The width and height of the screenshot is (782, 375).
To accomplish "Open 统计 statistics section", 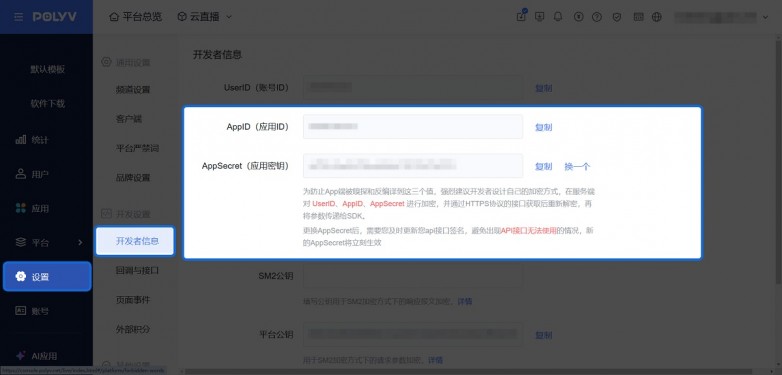I will coord(32,140).
